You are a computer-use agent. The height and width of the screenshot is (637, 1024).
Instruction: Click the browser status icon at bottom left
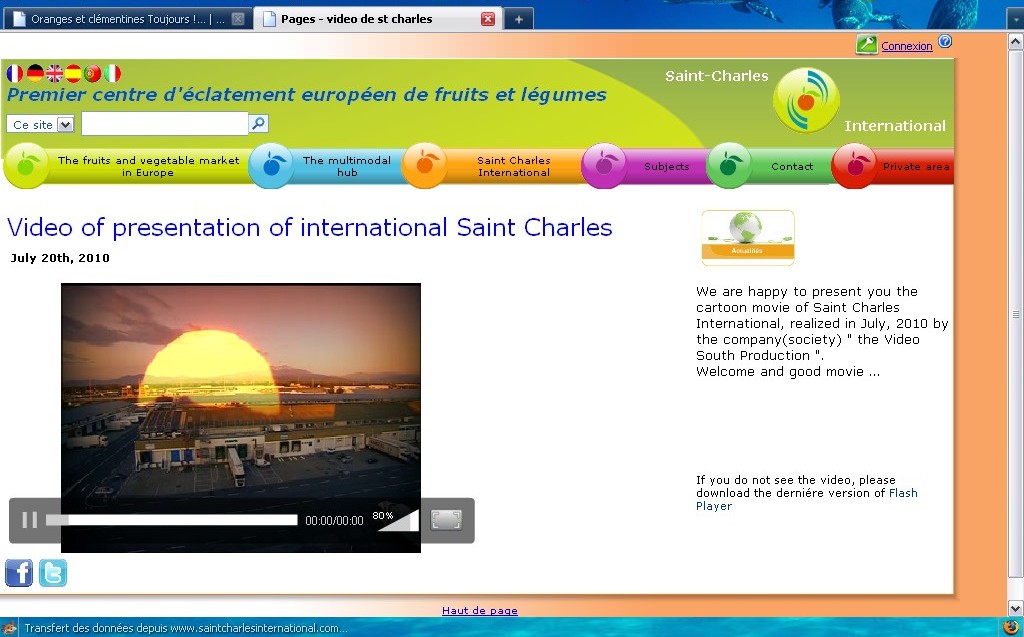[9, 629]
